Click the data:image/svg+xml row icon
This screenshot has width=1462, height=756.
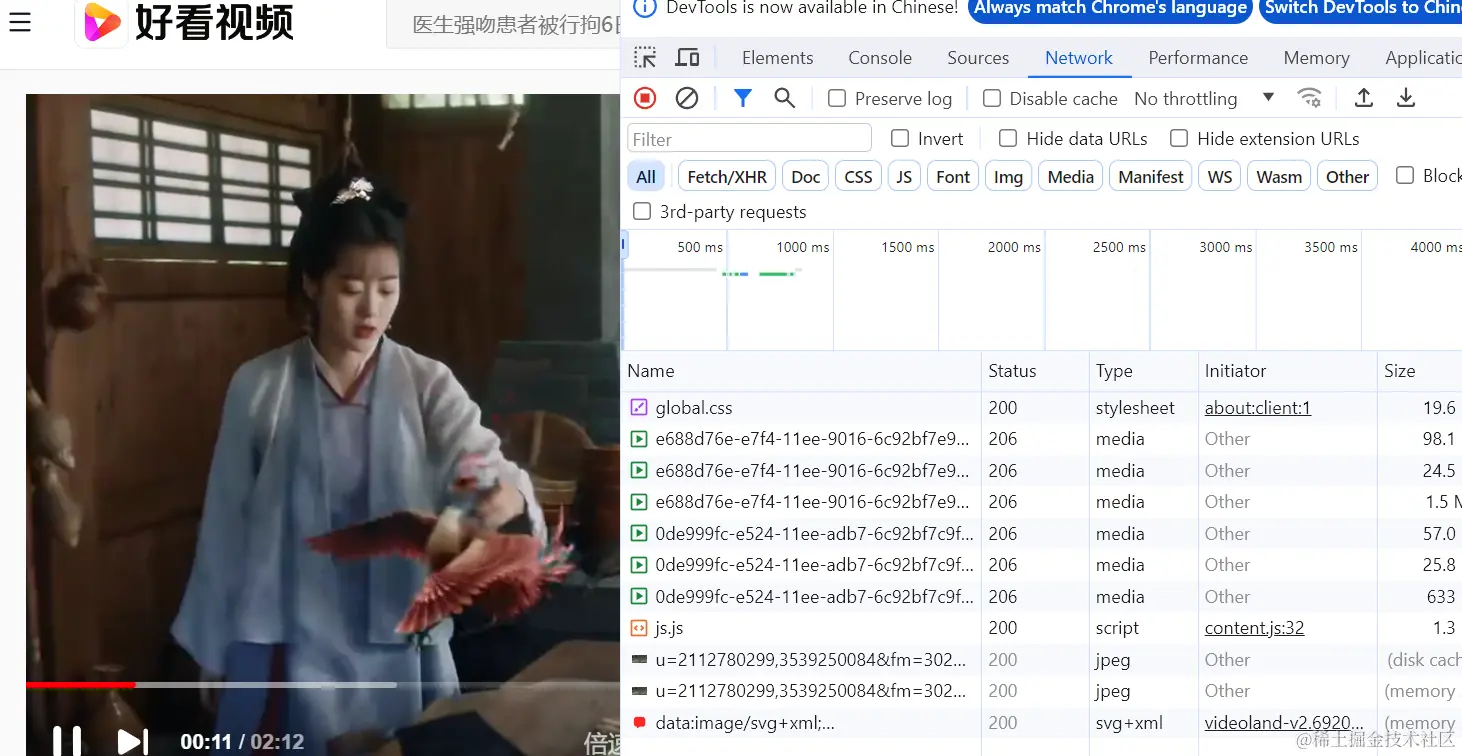pos(639,722)
